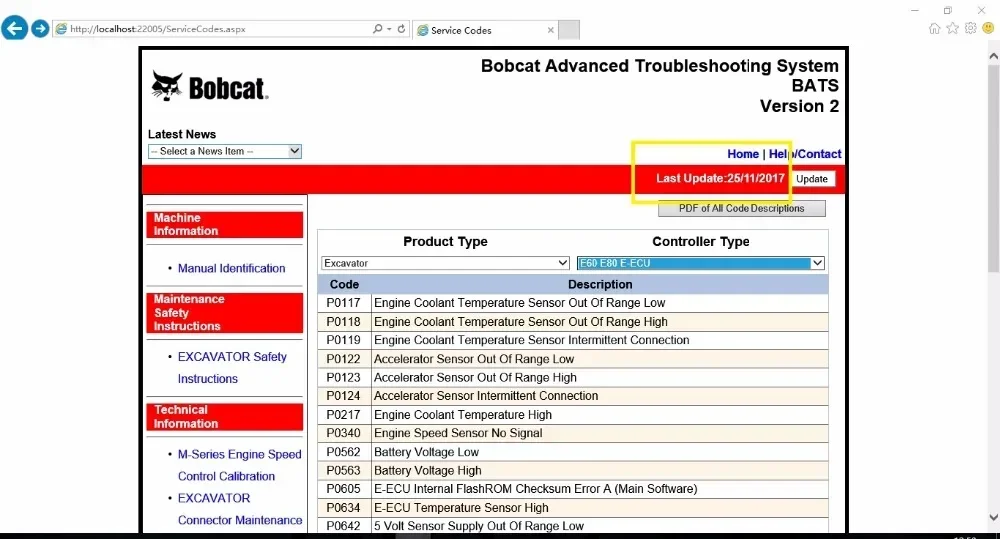Click 'E-ECU Temperature Sensor High' description
Viewport: 1000px width, 539px height.
[461, 508]
